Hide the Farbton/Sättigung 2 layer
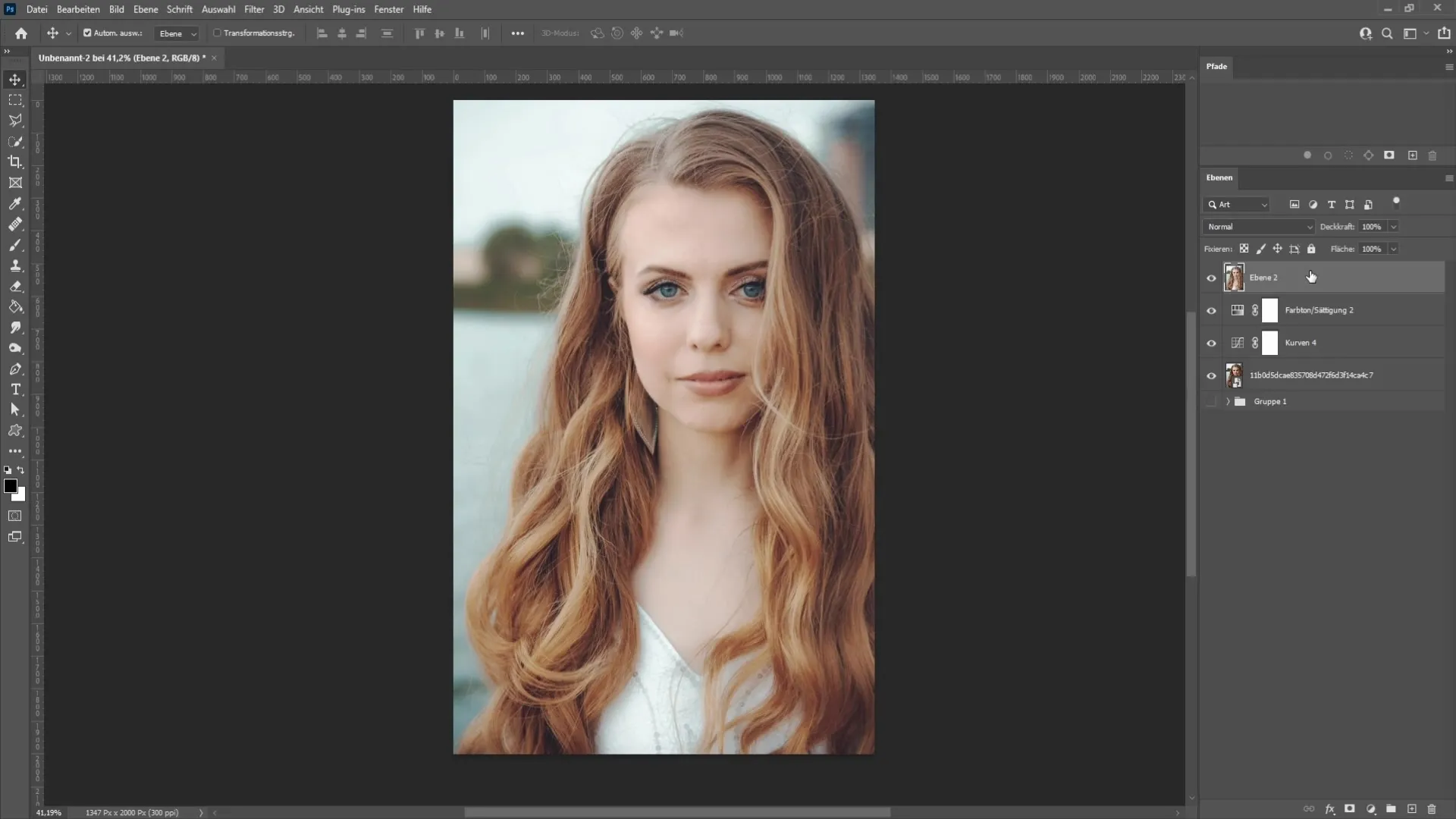 (1211, 311)
